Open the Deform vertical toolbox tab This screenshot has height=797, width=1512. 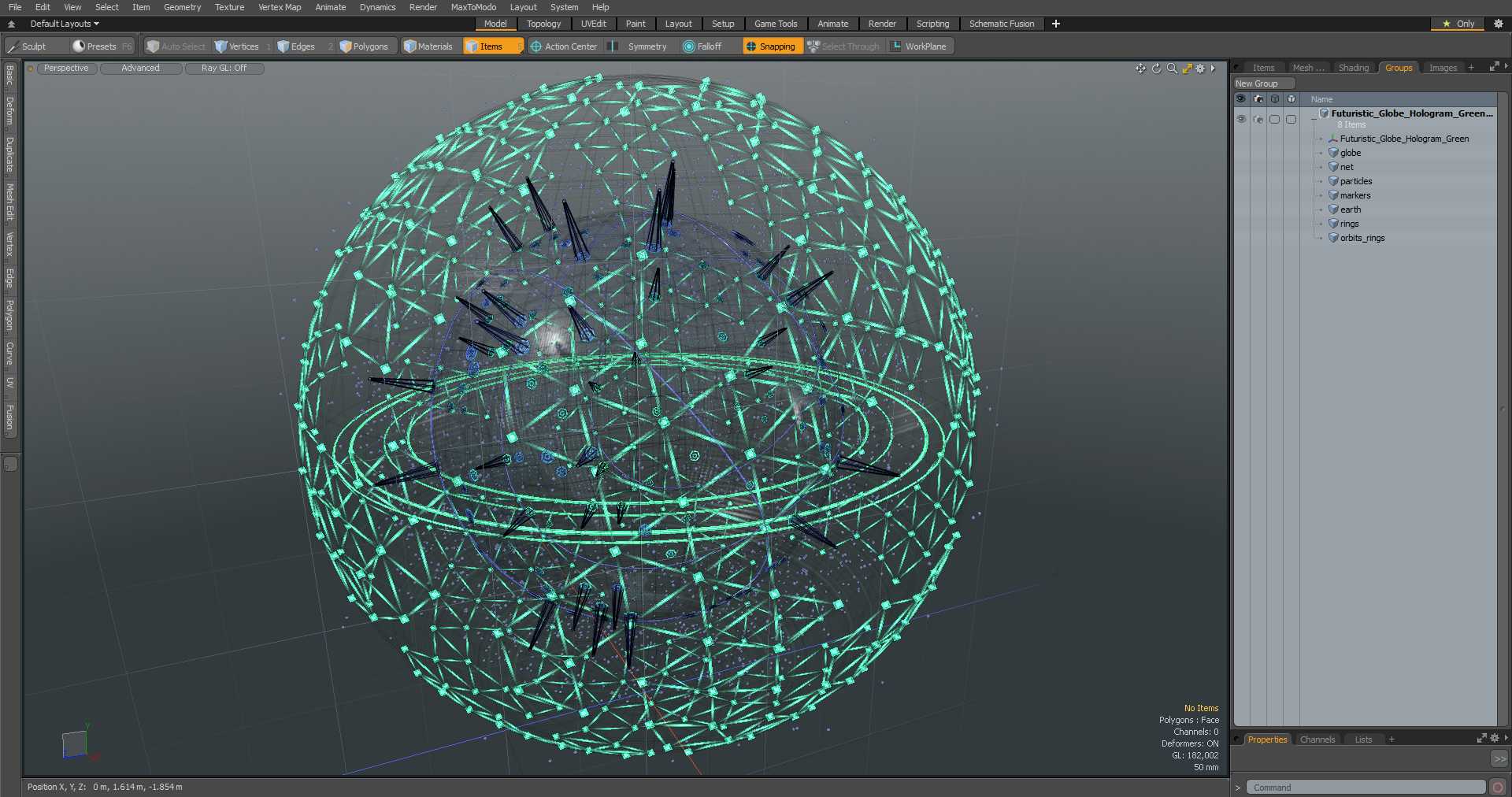click(x=9, y=111)
